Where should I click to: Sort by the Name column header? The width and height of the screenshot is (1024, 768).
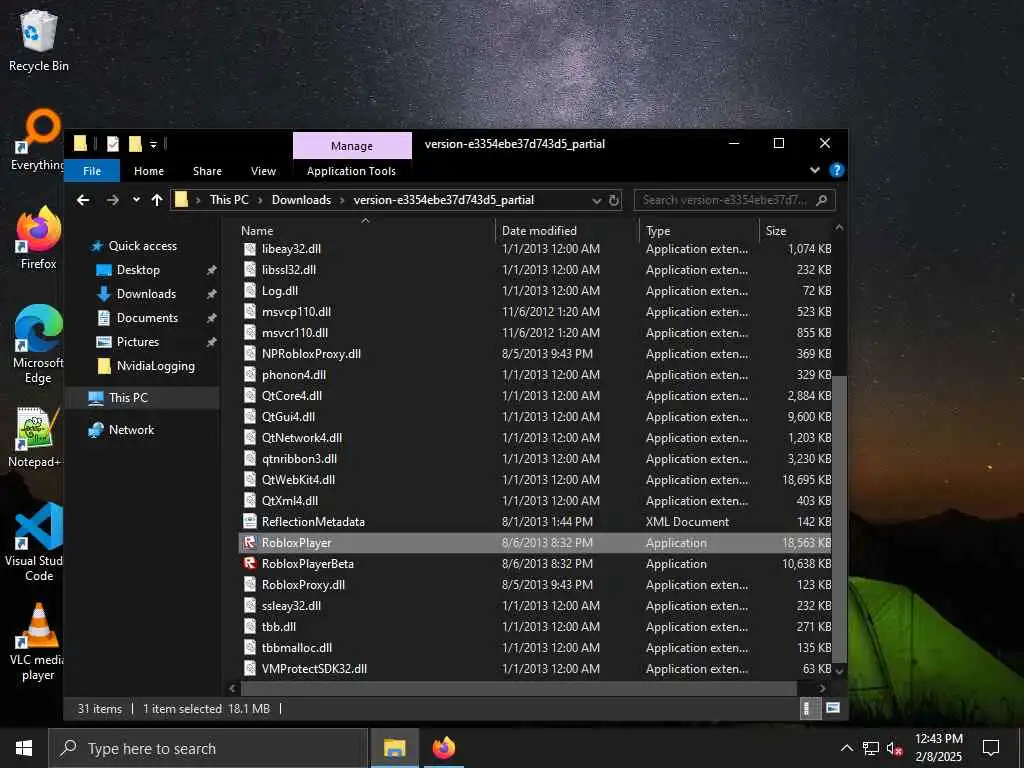coord(257,231)
